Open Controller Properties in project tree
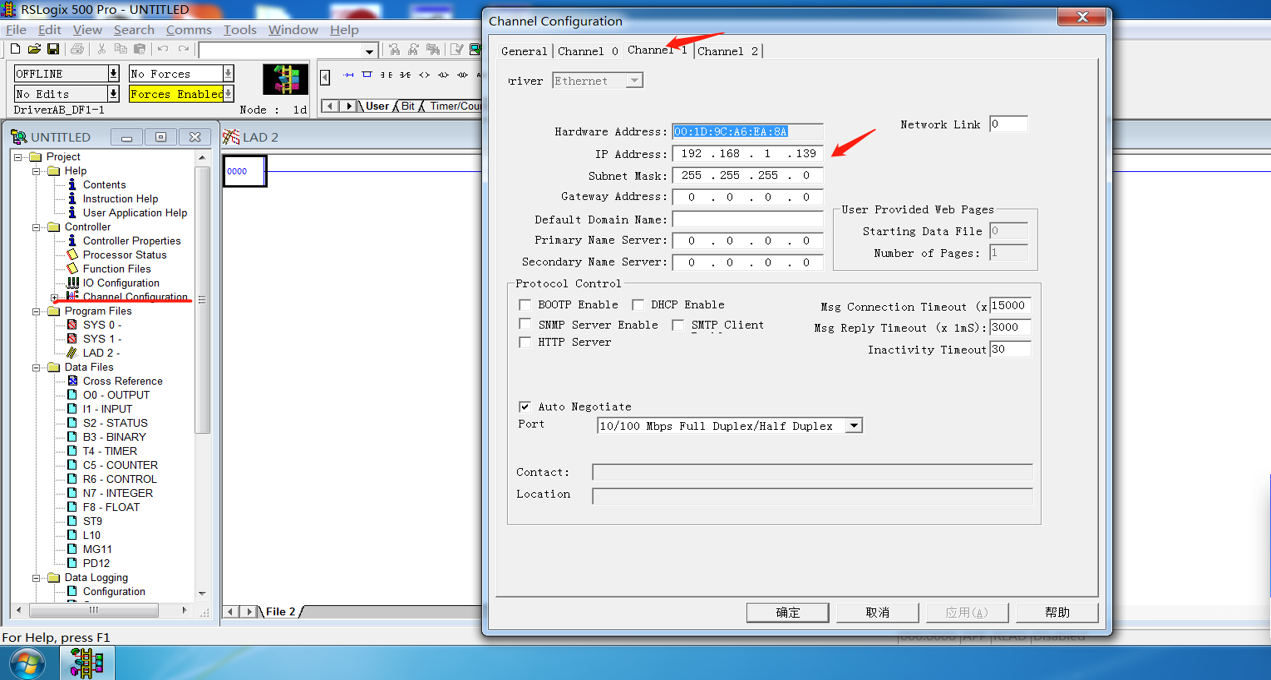Viewport: 1271px width, 680px height. (x=131, y=241)
